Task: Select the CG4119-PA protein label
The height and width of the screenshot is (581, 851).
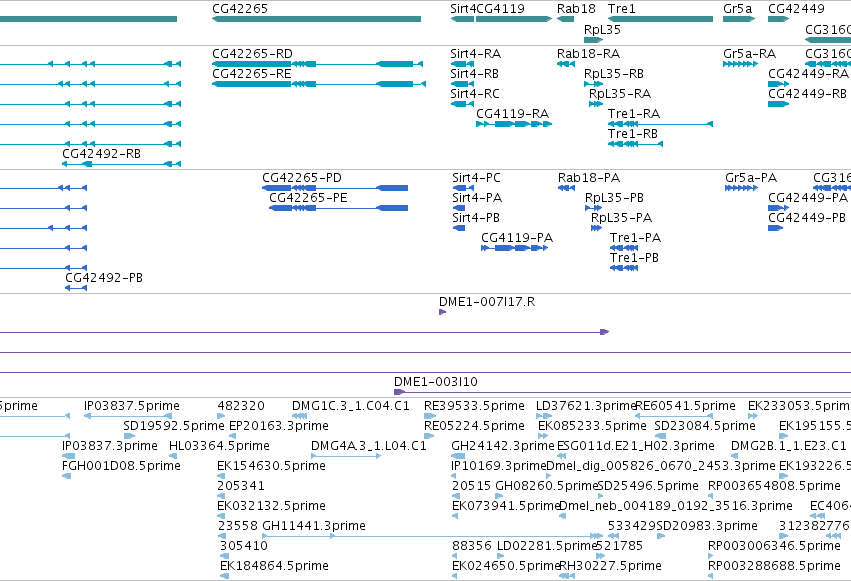Action: pos(517,238)
